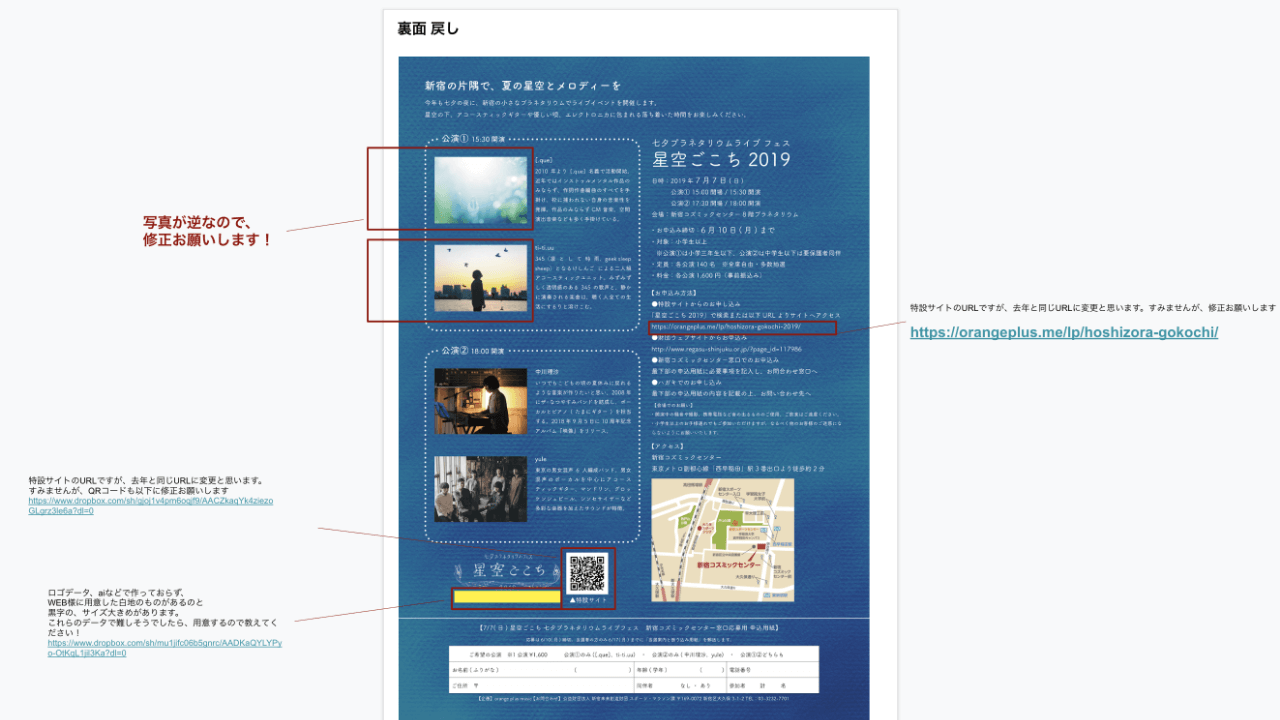The width and height of the screenshot is (1280, 720).
Task: Select the 星空ごこち logo on the flyer
Action: coord(508,570)
